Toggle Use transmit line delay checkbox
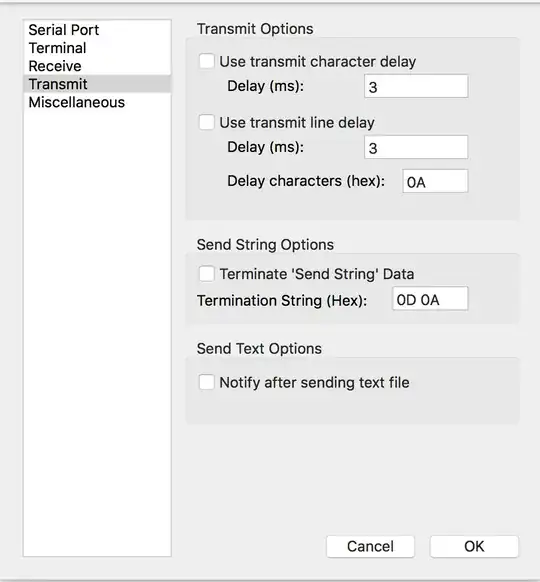The image size is (540, 582). (206, 122)
